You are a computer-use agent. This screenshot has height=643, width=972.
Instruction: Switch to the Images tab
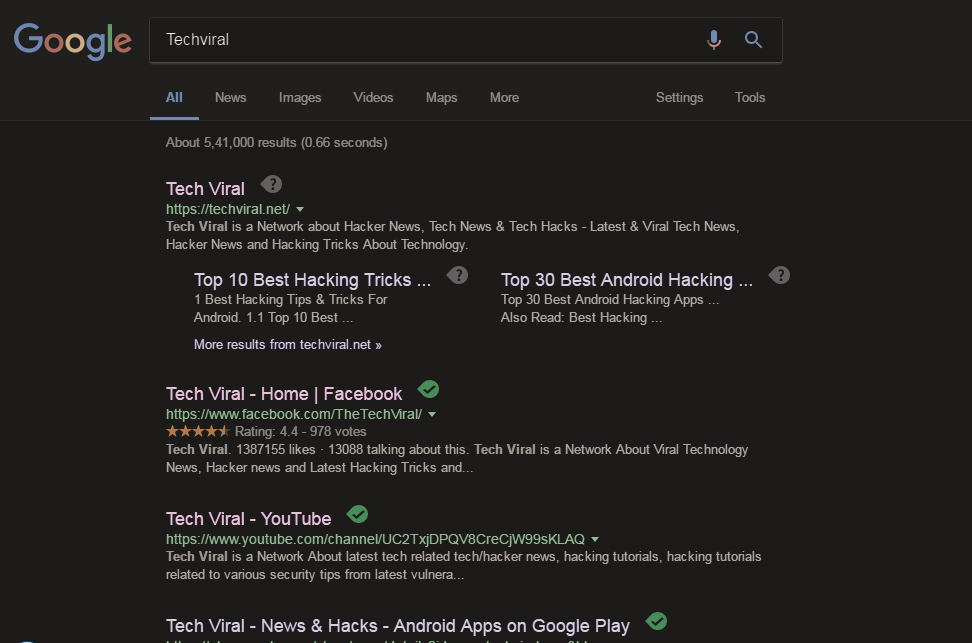[300, 97]
